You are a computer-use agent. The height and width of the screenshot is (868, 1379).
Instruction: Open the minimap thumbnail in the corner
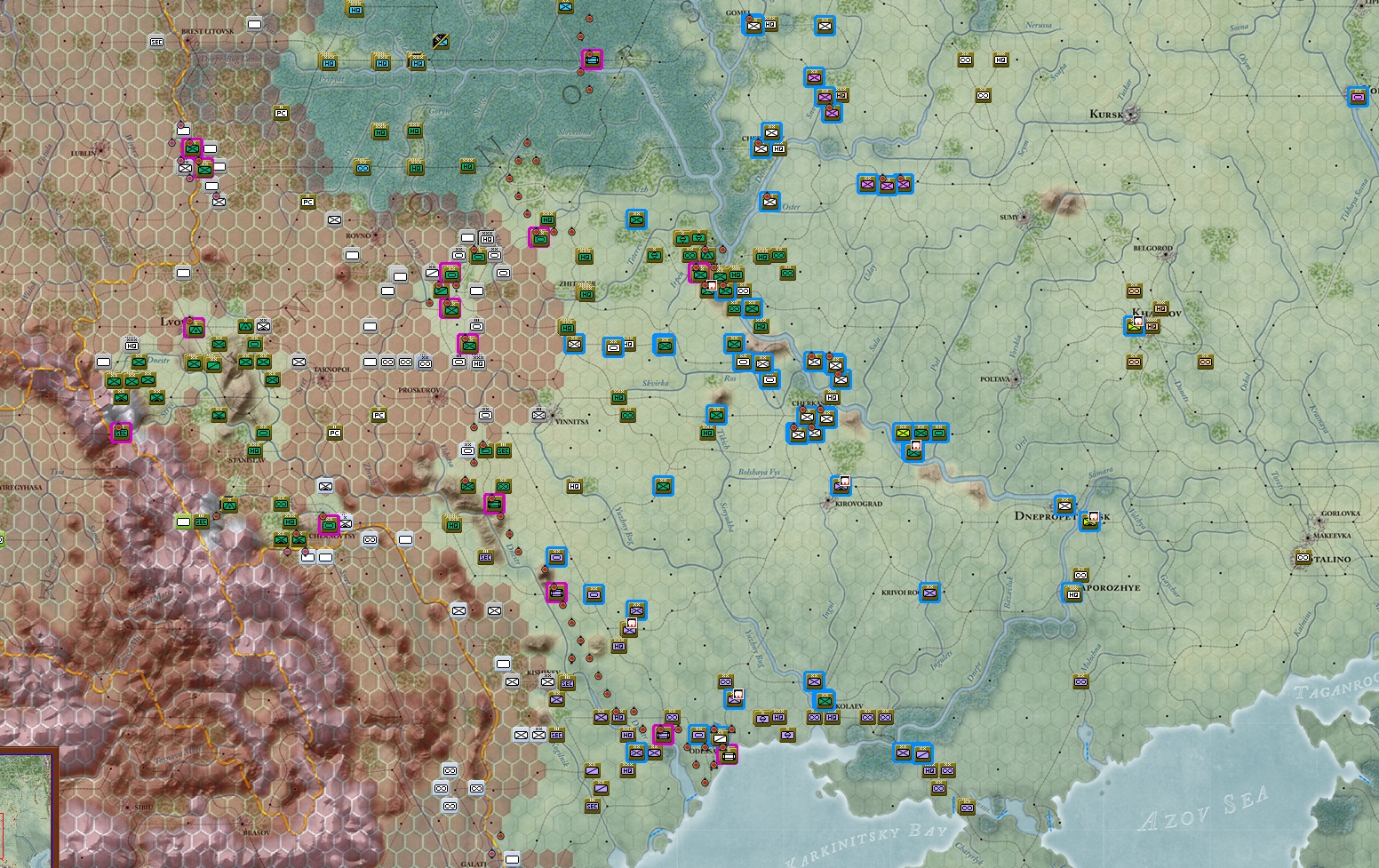pos(28,808)
